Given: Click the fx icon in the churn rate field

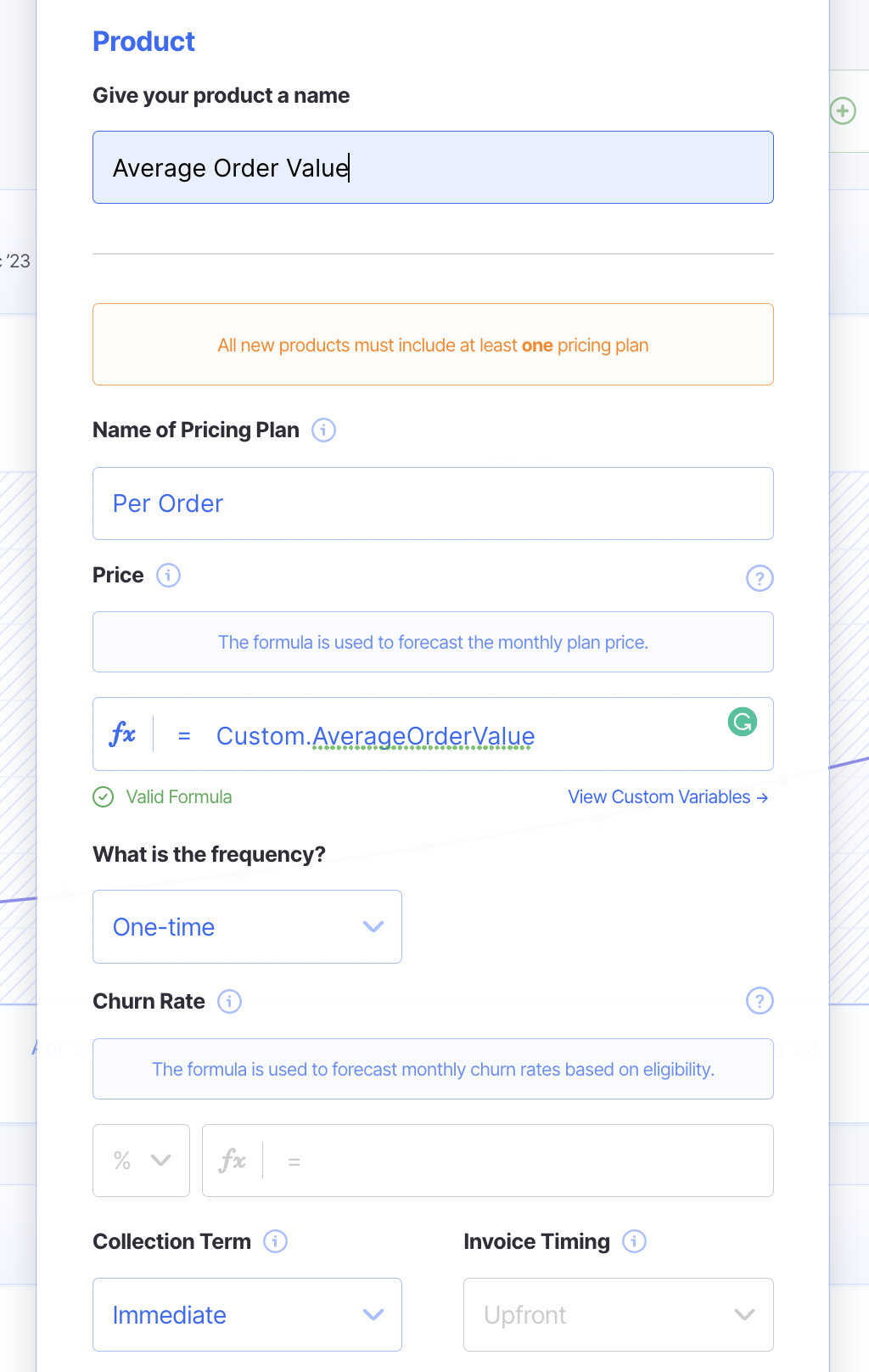Looking at the screenshot, I should [x=233, y=1161].
